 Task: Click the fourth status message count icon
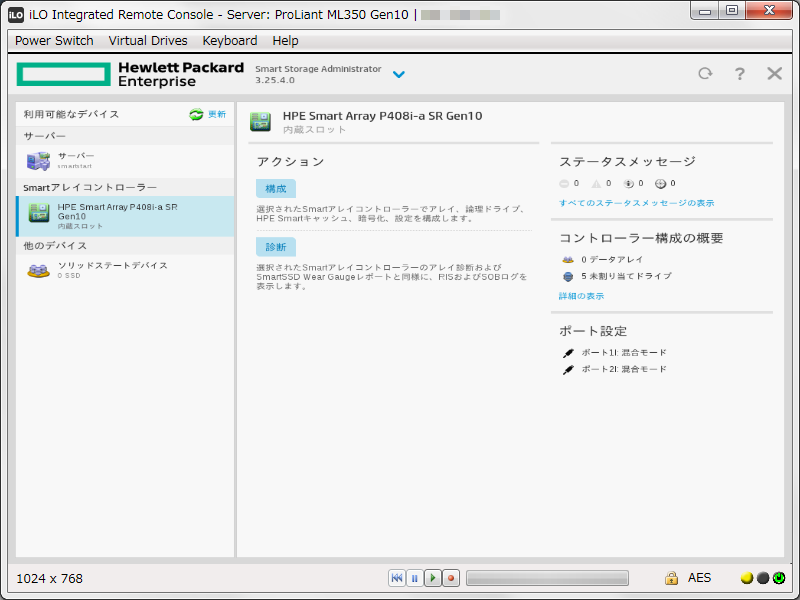click(x=661, y=184)
